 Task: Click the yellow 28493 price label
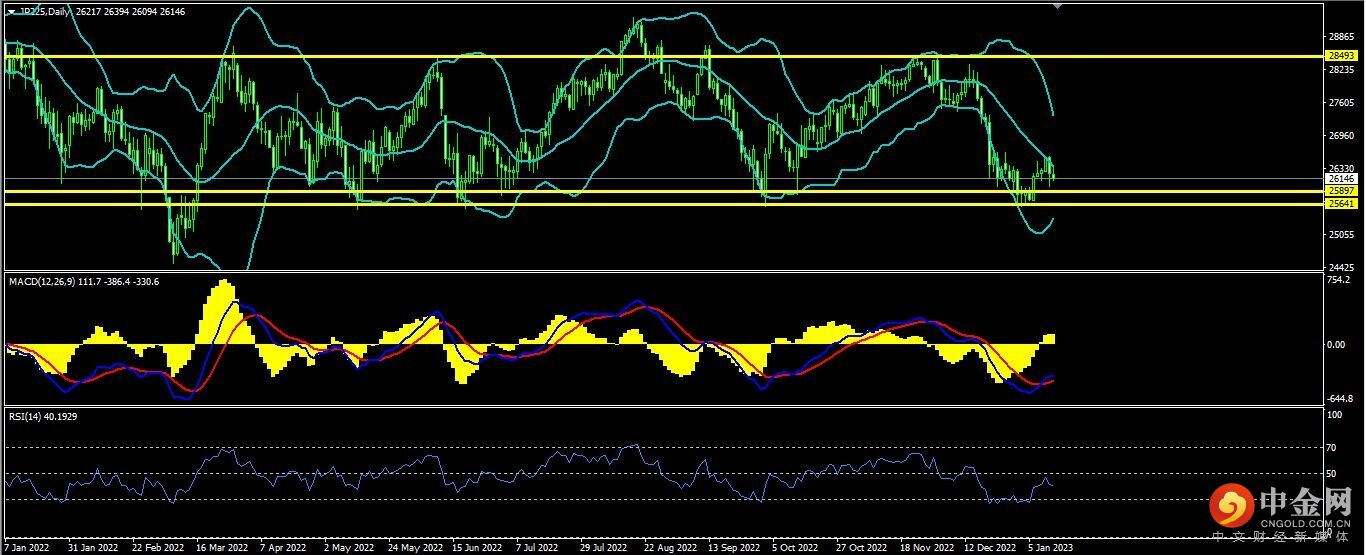(x=1340, y=56)
